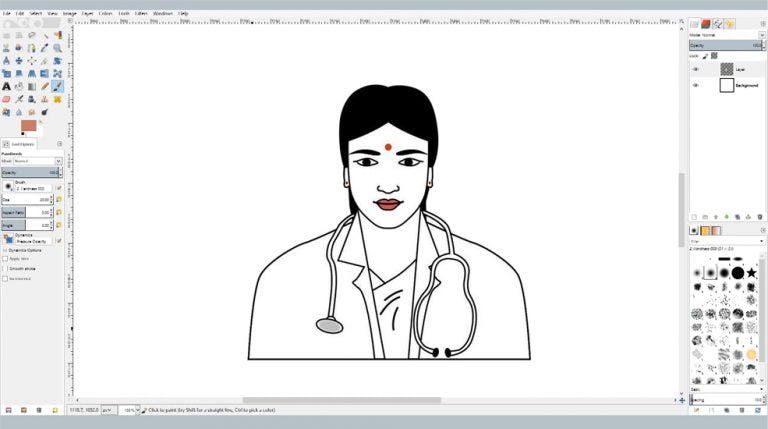
Task: Select the Paintbrush tool
Action: click(58, 86)
